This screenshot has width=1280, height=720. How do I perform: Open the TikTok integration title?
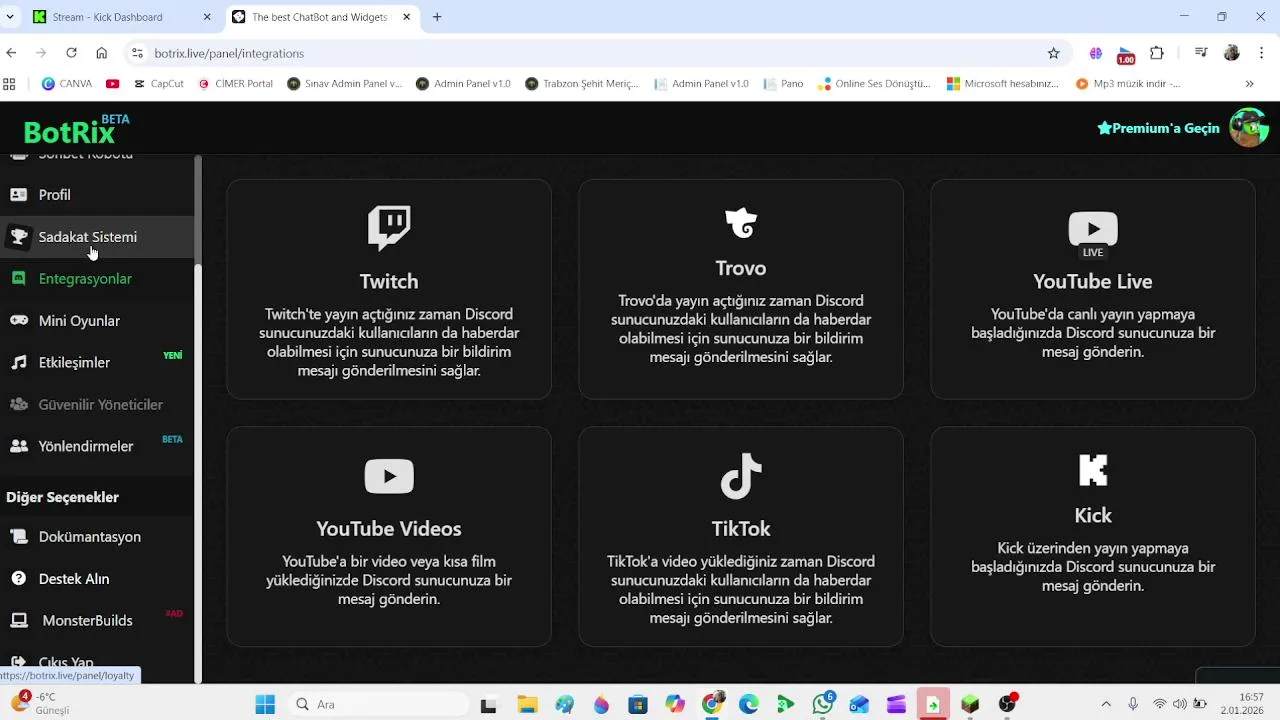coord(741,528)
